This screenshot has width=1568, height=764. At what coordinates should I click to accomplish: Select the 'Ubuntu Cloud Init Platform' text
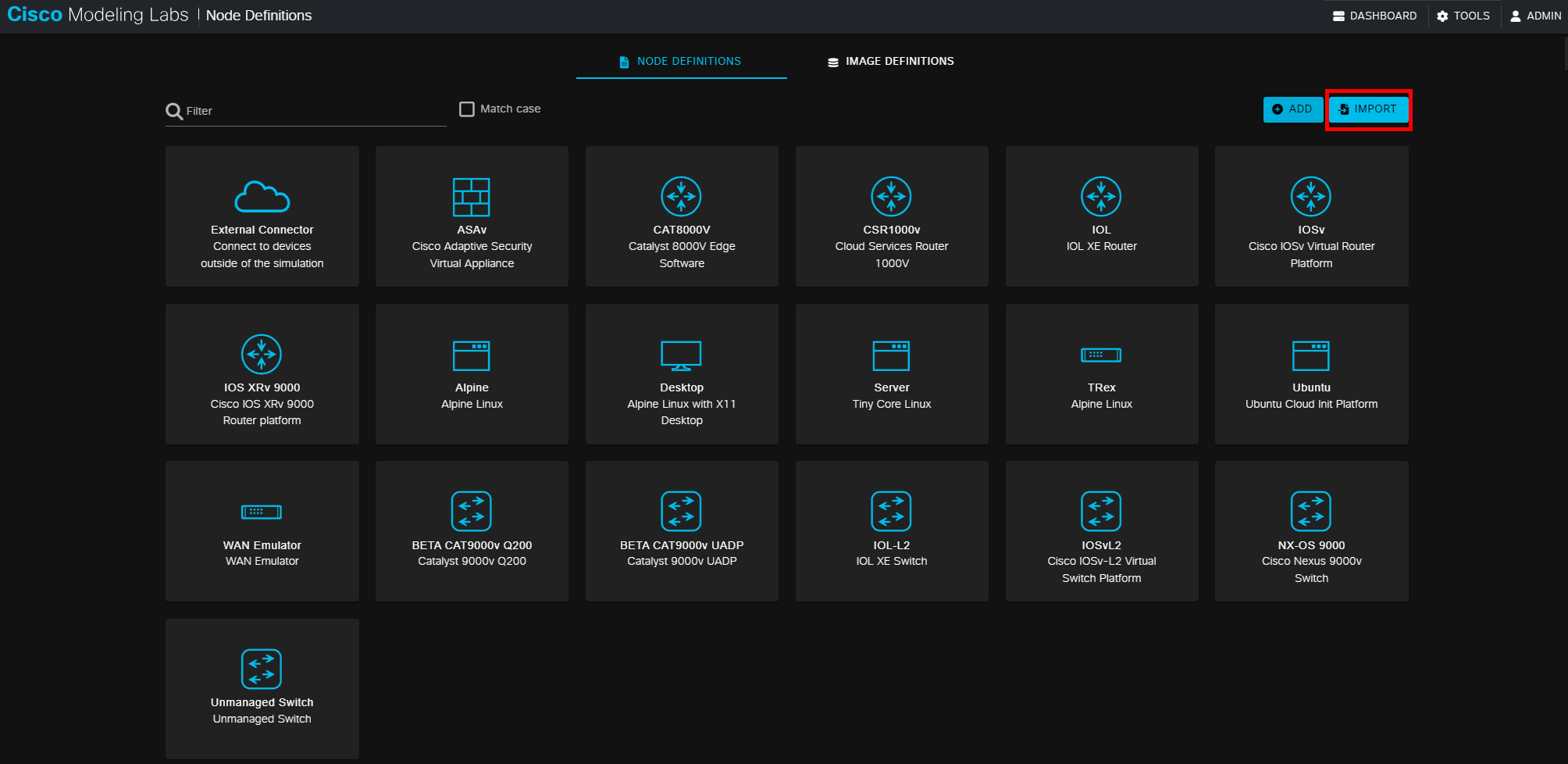[1311, 404]
